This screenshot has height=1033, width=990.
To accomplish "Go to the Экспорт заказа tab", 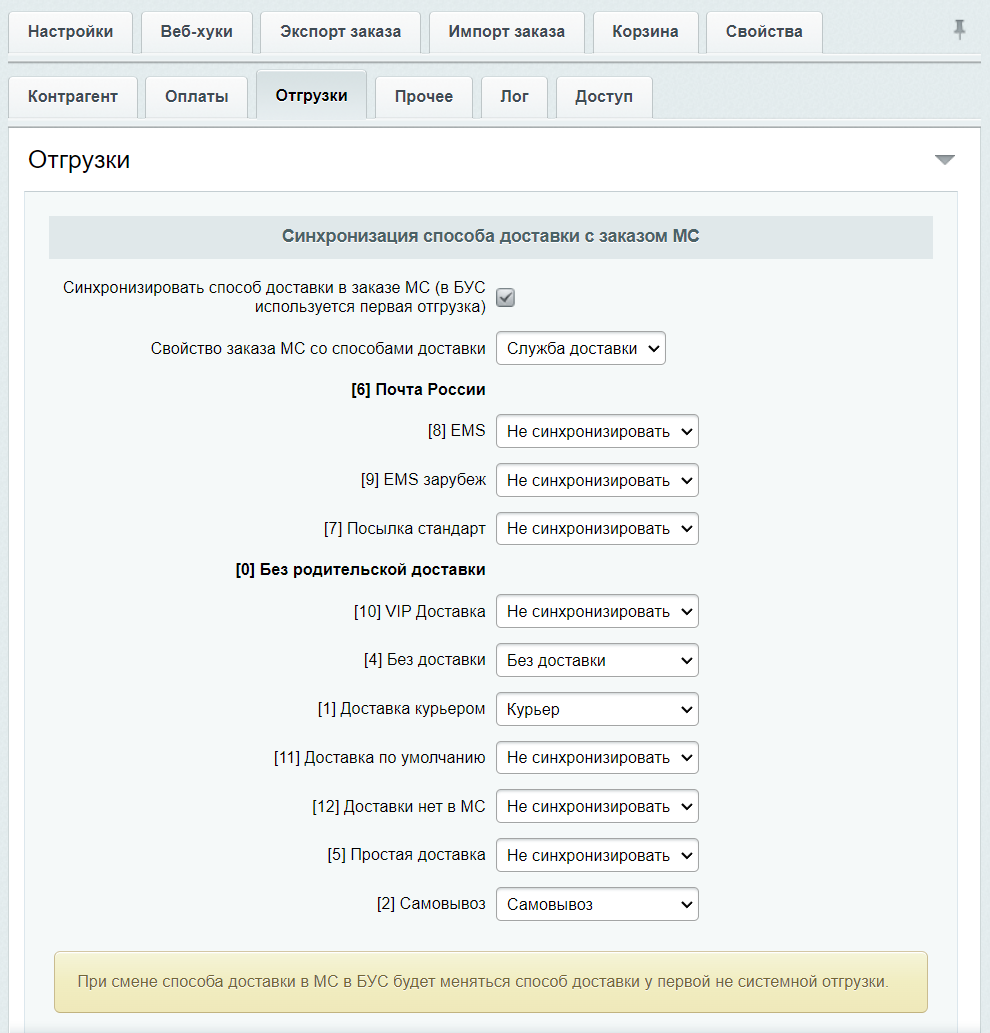I will pyautogui.click(x=340, y=32).
